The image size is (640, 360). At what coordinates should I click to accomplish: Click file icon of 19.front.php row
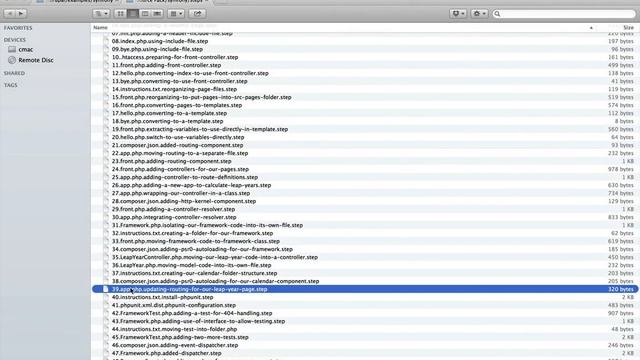[106, 129]
